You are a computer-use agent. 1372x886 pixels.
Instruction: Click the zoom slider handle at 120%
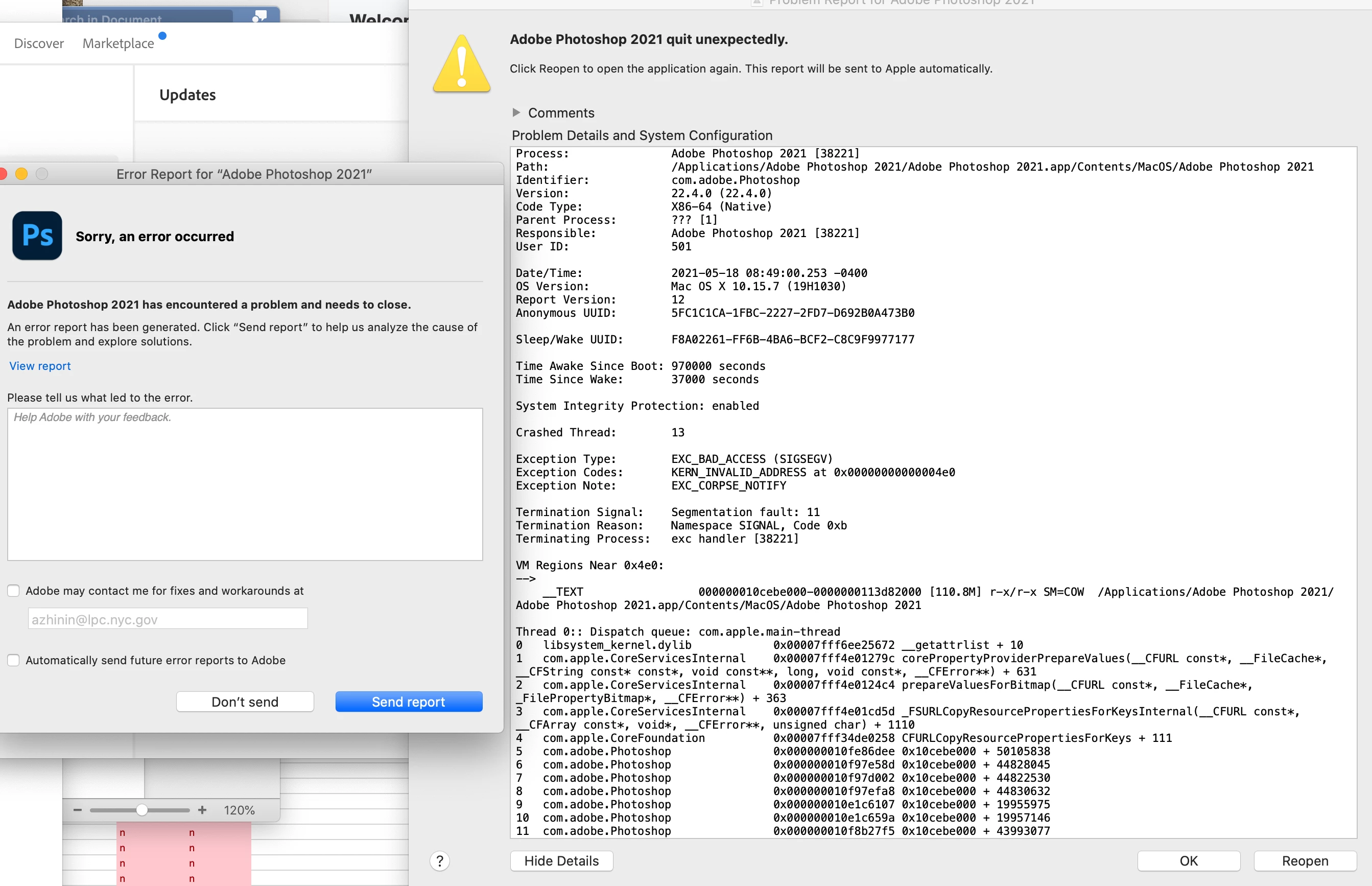tap(142, 810)
